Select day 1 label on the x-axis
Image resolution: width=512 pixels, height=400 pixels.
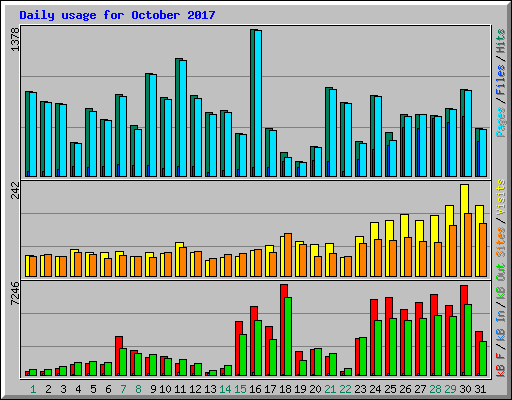[33, 389]
